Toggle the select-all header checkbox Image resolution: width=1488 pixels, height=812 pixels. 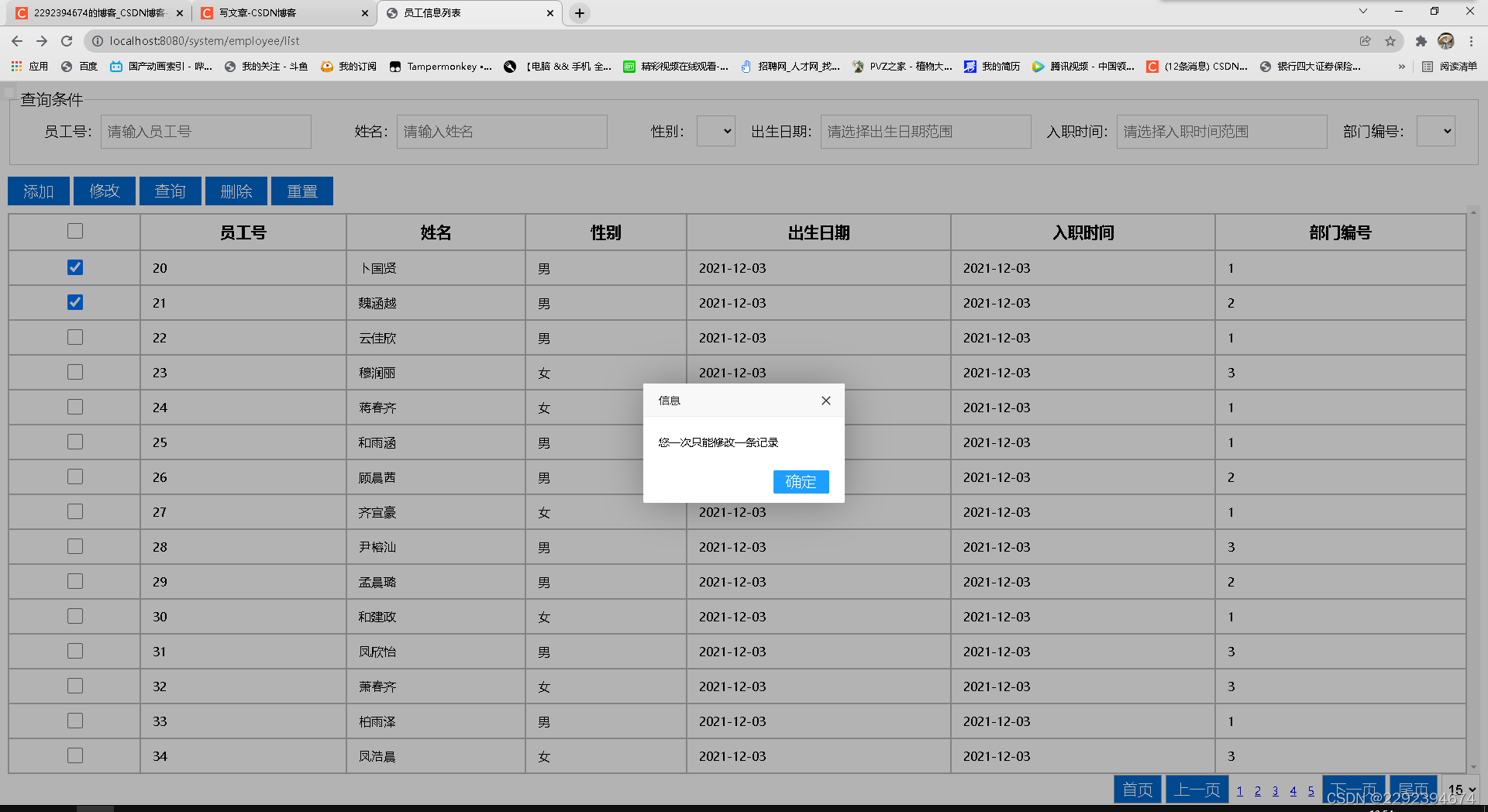(x=75, y=231)
